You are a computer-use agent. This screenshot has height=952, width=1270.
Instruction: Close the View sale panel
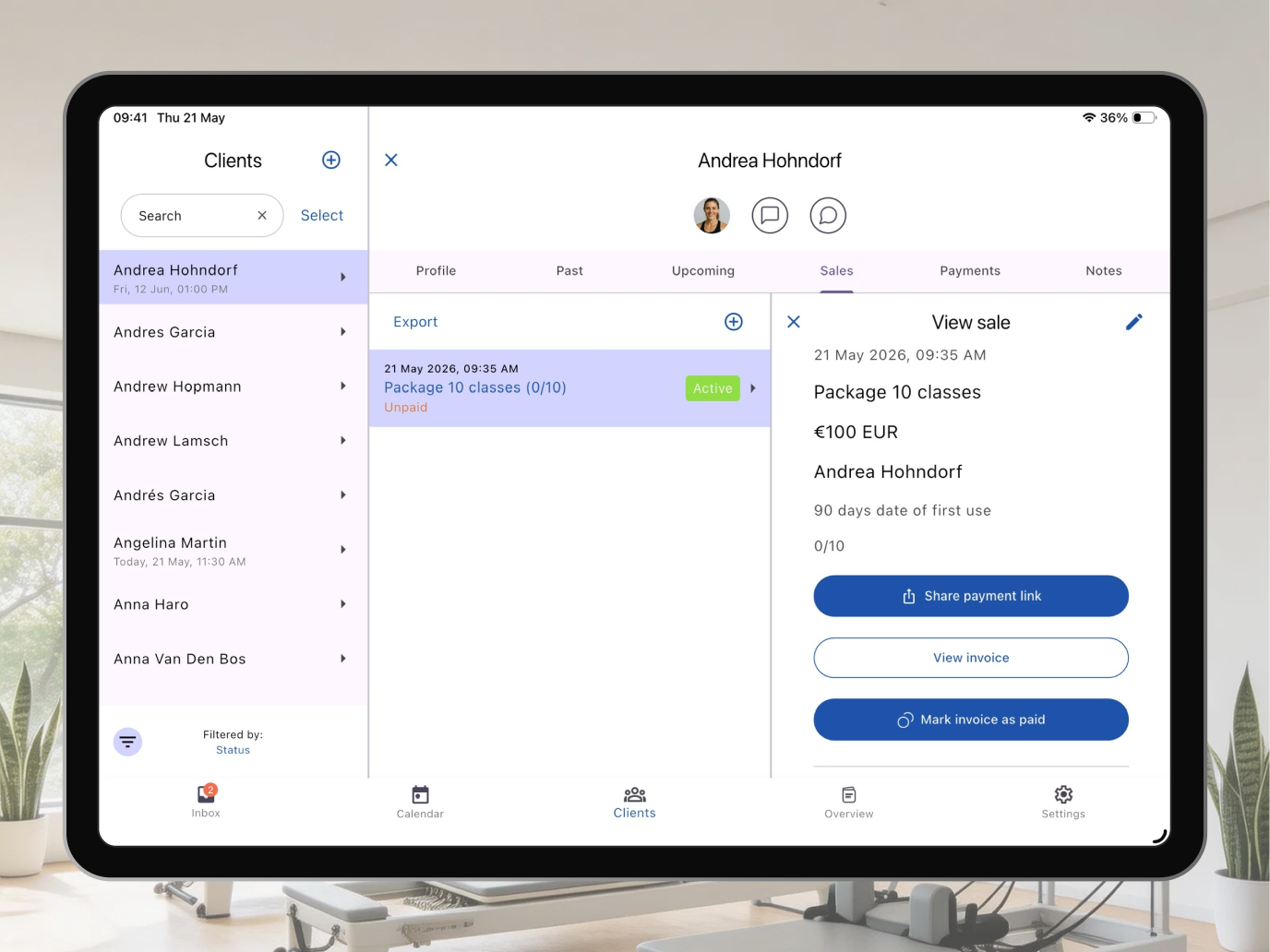(794, 322)
